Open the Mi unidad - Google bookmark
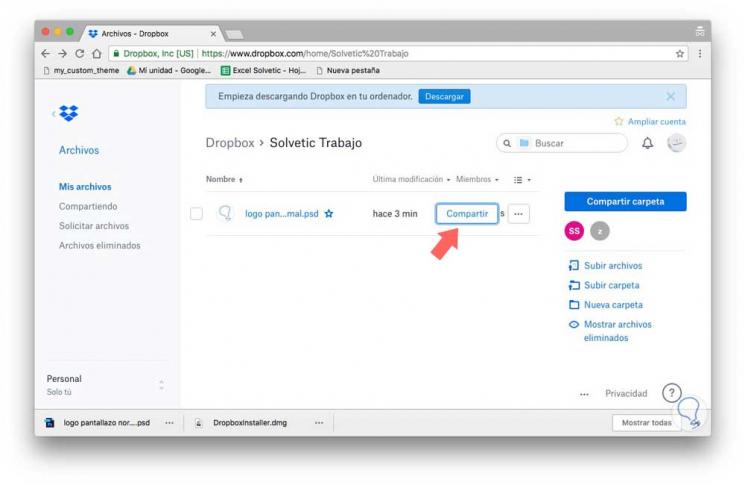 [169, 70]
